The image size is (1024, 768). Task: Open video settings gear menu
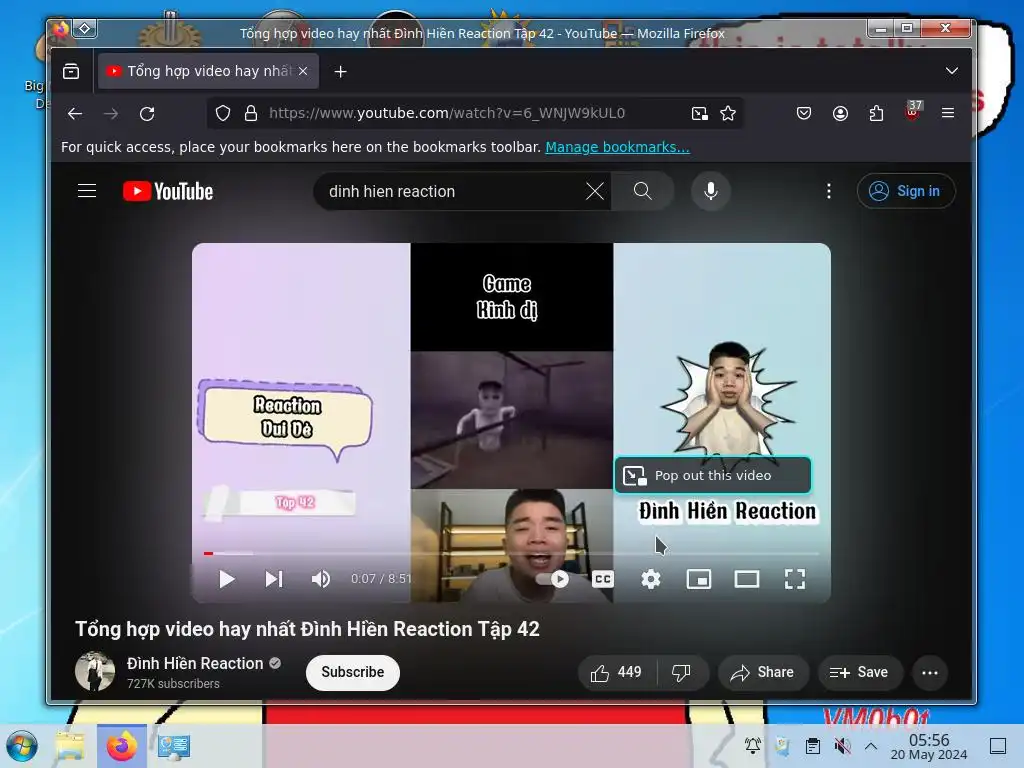point(650,579)
